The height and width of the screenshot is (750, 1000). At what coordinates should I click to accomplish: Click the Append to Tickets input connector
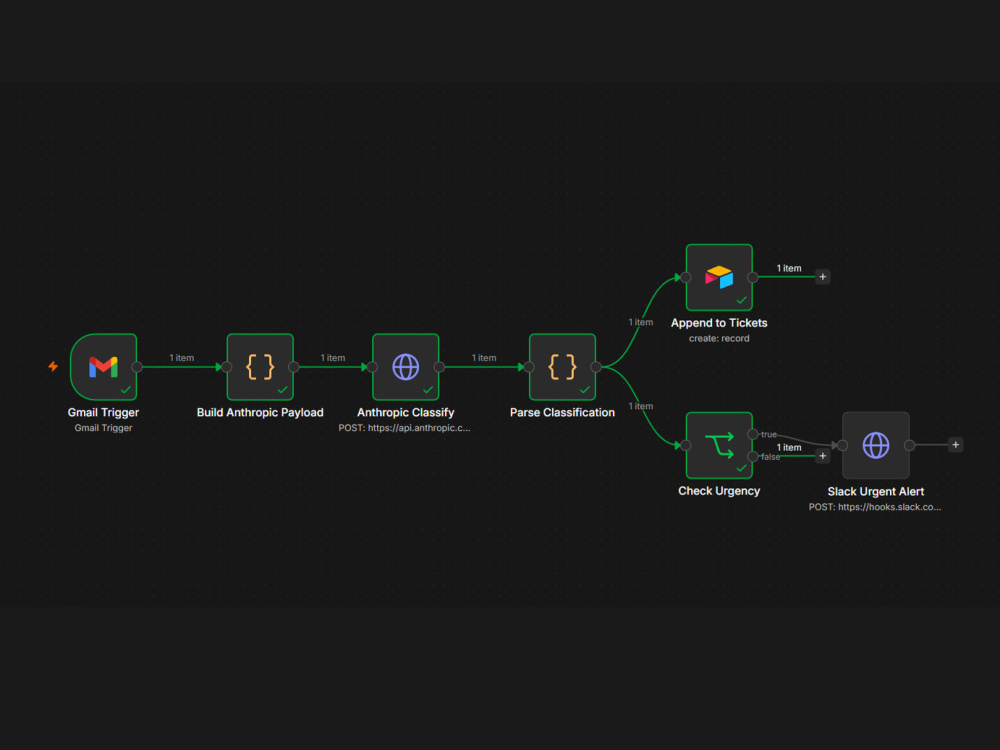[686, 277]
